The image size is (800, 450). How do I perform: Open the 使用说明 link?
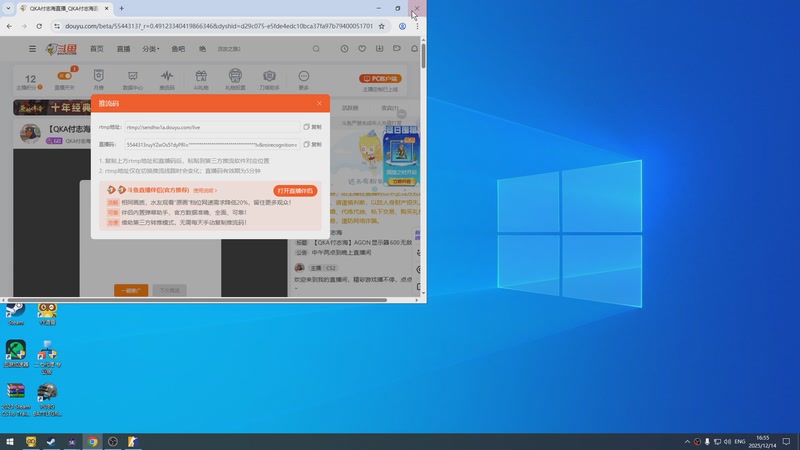click(x=205, y=190)
